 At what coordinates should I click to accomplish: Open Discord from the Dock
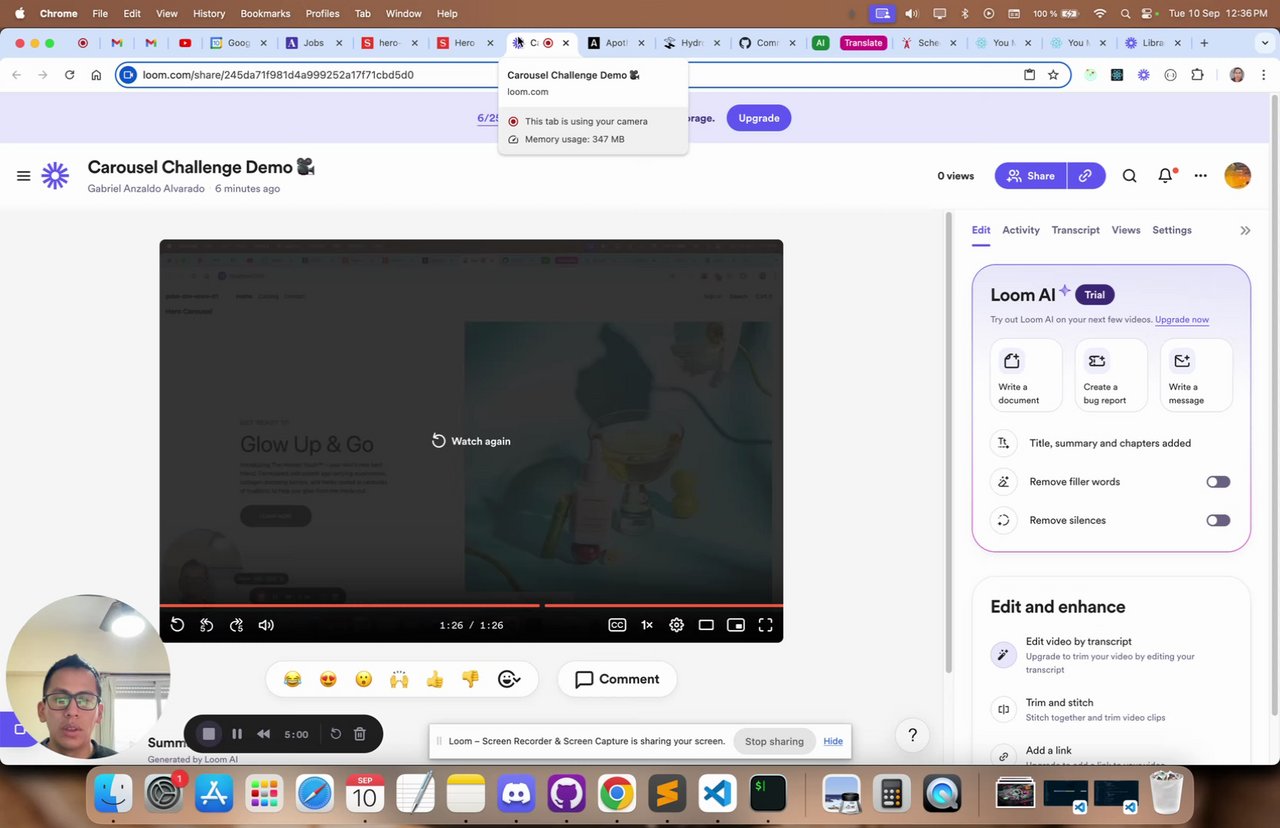click(516, 795)
